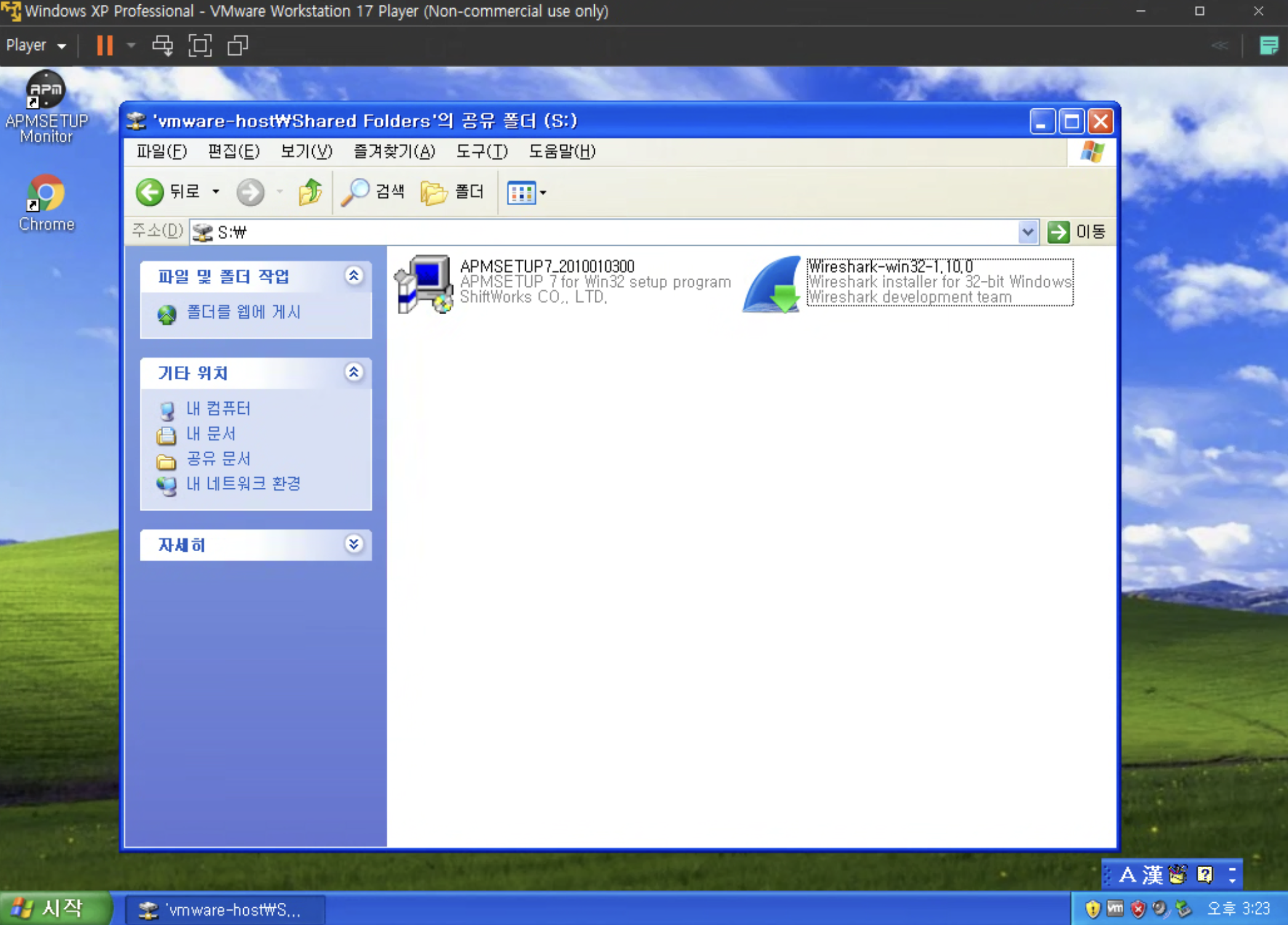
Task: Expand the address bar dropdown arrow
Action: coord(1027,232)
